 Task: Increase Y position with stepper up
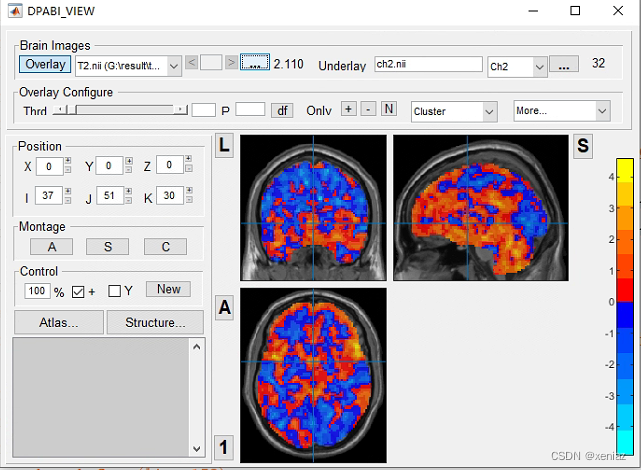click(x=129, y=160)
